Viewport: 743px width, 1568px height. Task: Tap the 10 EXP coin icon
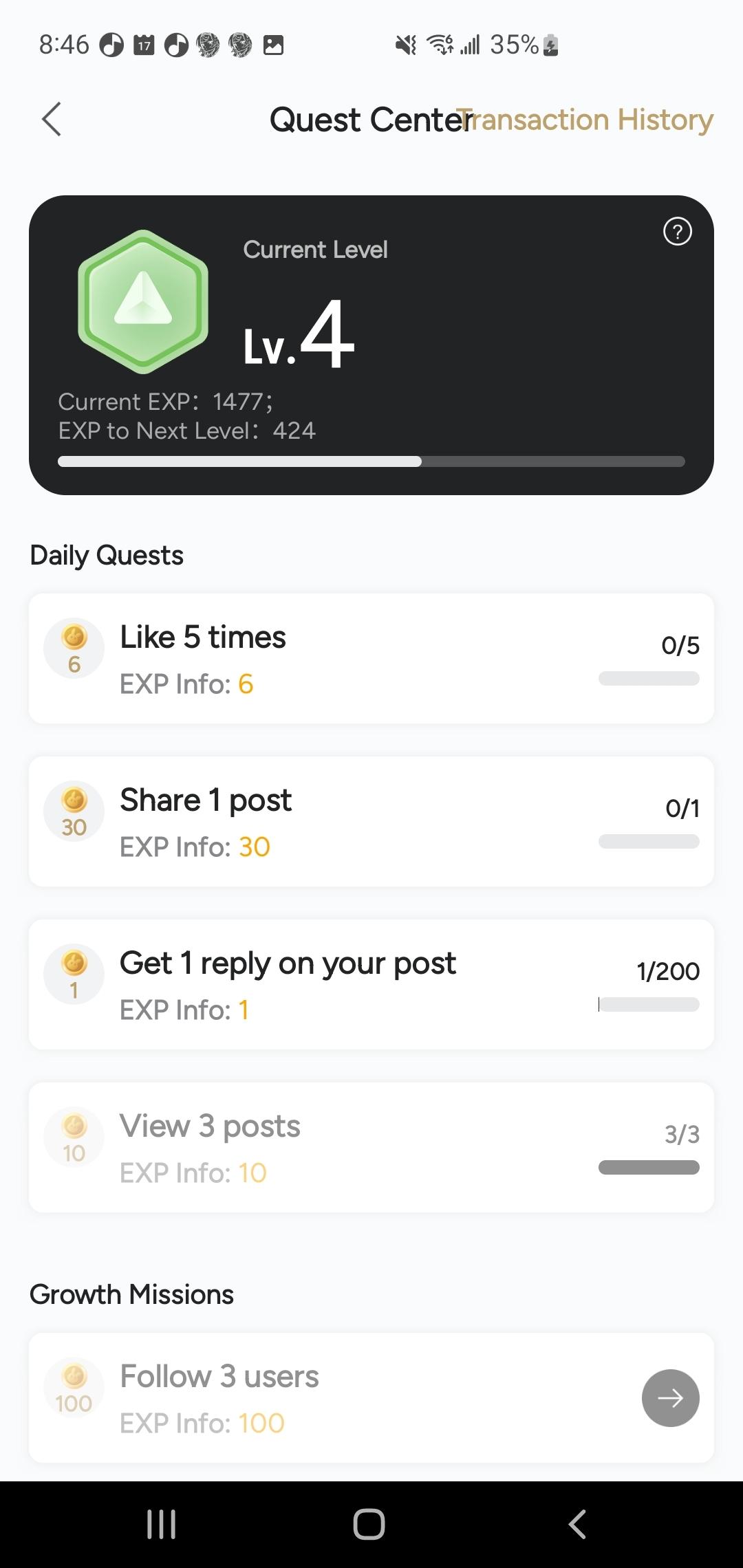(74, 1137)
